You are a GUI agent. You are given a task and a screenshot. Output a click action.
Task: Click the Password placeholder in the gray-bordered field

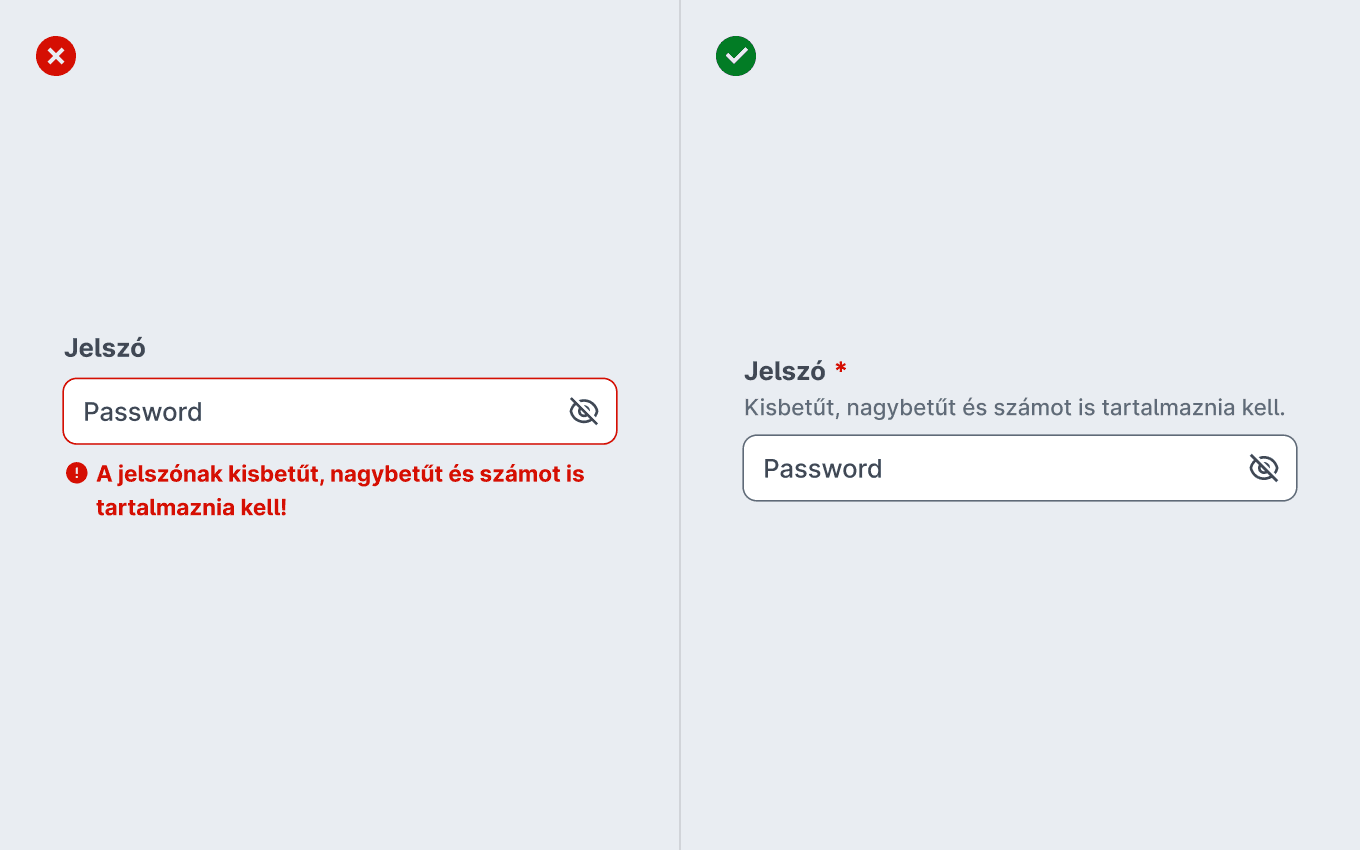coord(823,469)
